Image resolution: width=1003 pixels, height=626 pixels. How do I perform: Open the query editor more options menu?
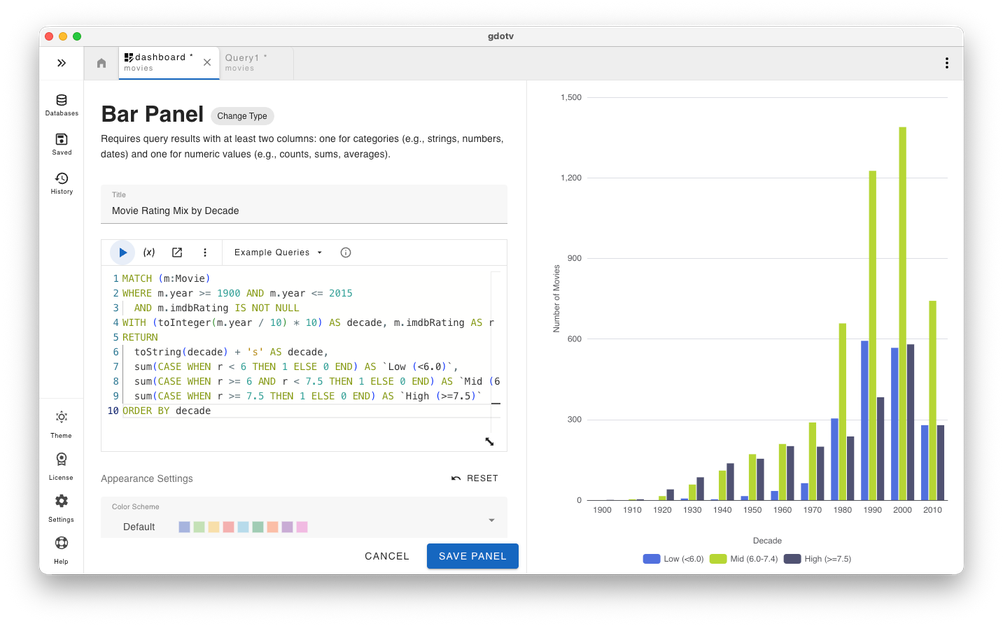tap(205, 253)
